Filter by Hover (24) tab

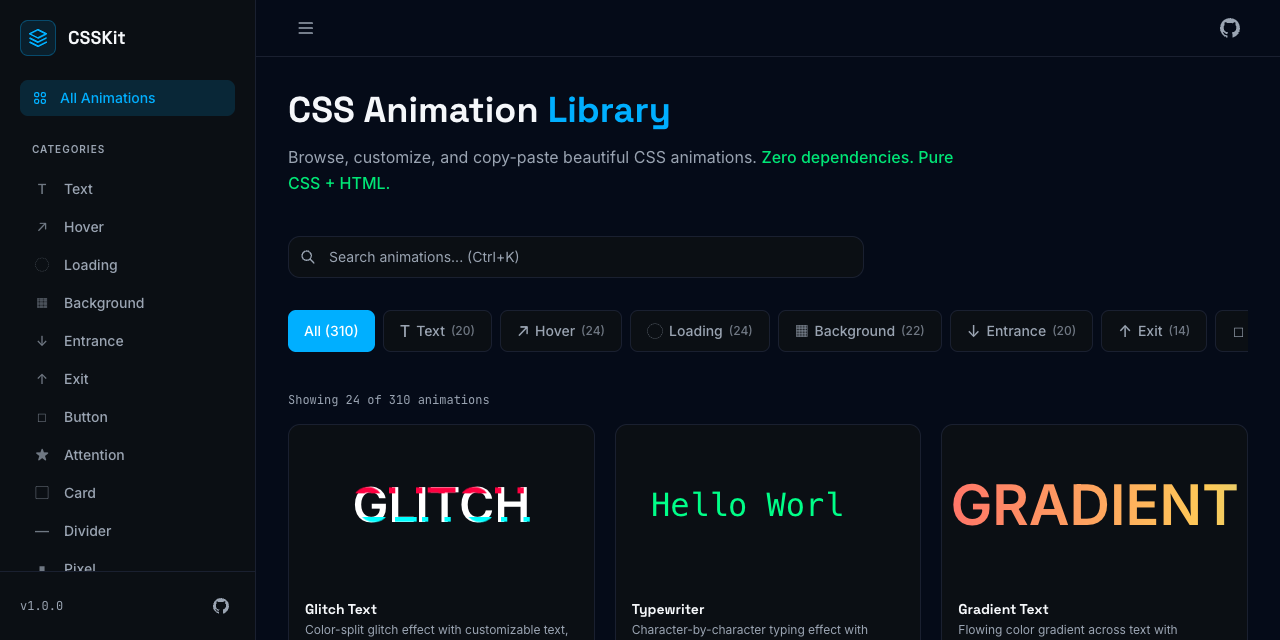click(561, 331)
